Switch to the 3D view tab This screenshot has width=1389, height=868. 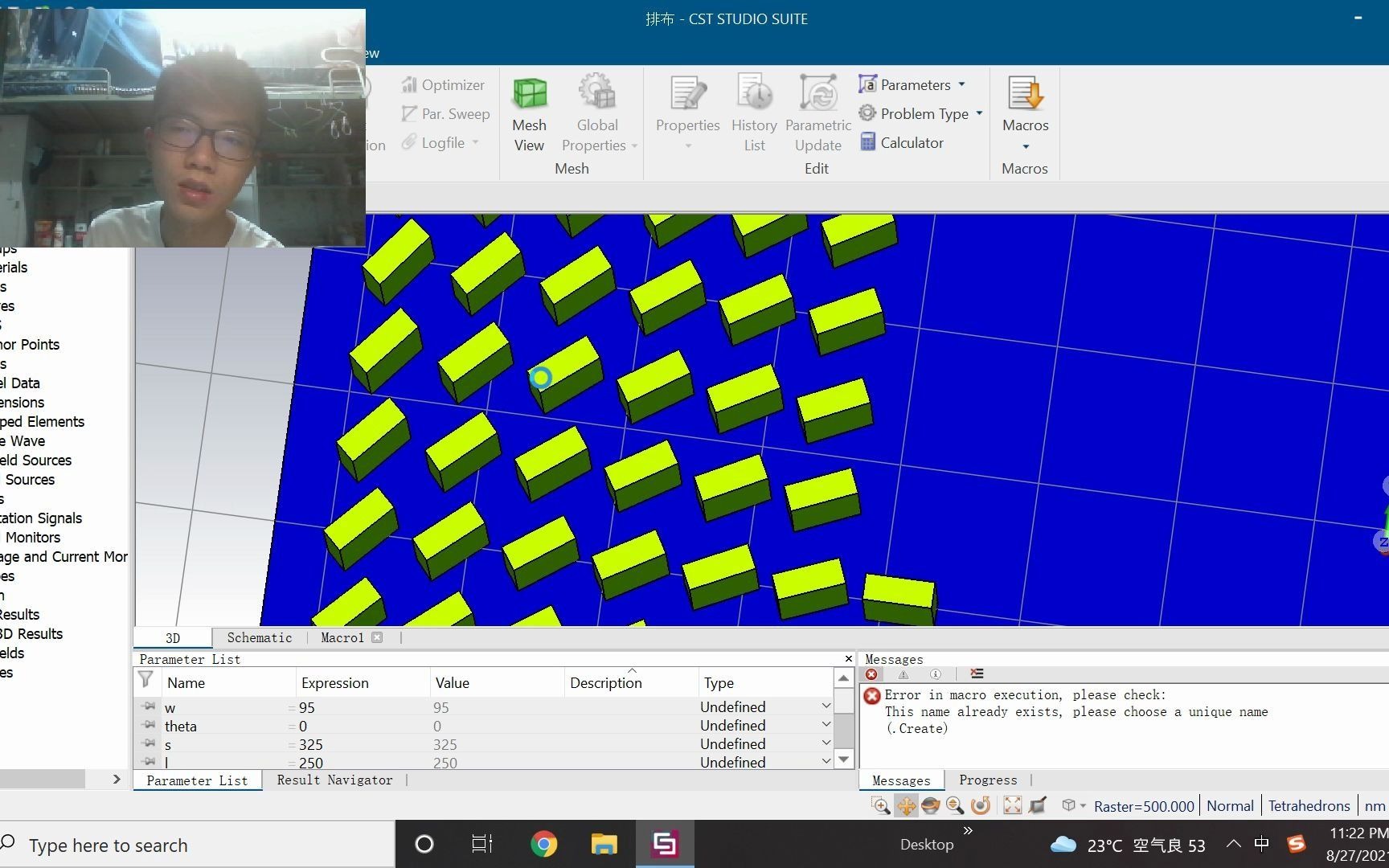pos(173,638)
